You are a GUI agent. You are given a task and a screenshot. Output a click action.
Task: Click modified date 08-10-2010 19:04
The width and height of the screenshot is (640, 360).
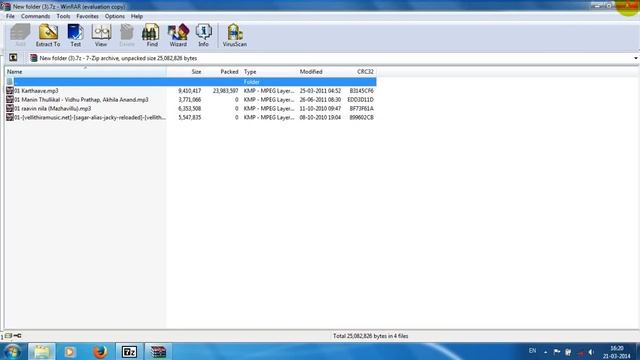tap(320, 117)
